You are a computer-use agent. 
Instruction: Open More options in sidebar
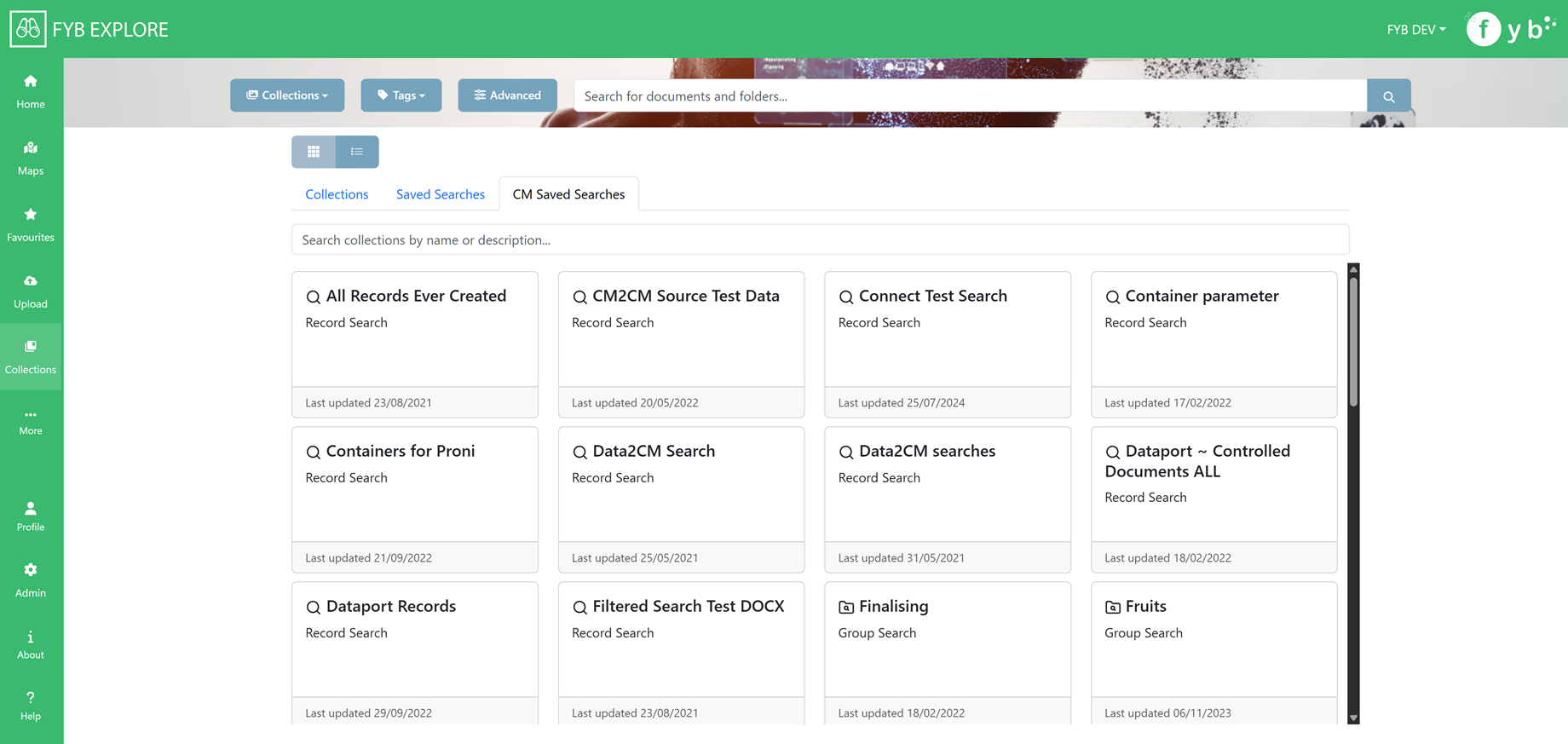(31, 422)
